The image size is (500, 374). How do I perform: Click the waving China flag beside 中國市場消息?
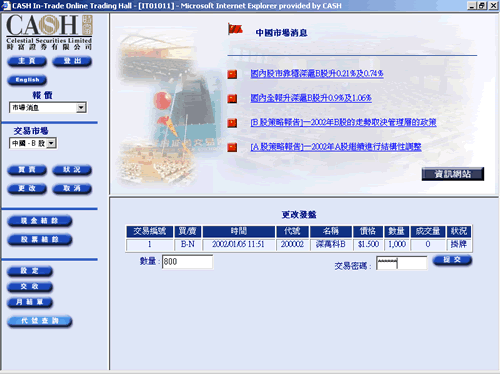[235, 29]
